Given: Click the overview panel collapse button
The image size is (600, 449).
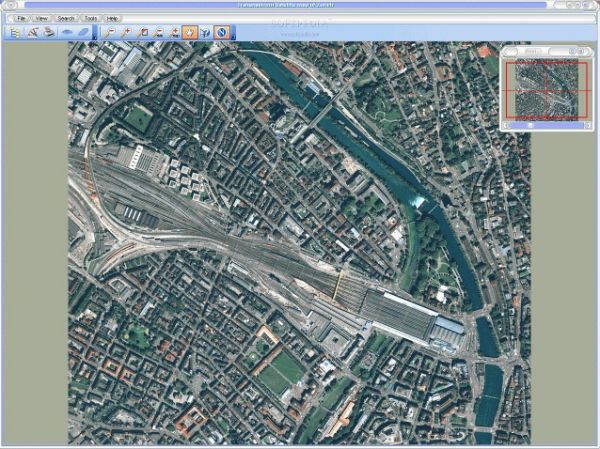Looking at the screenshot, I should [x=572, y=51].
